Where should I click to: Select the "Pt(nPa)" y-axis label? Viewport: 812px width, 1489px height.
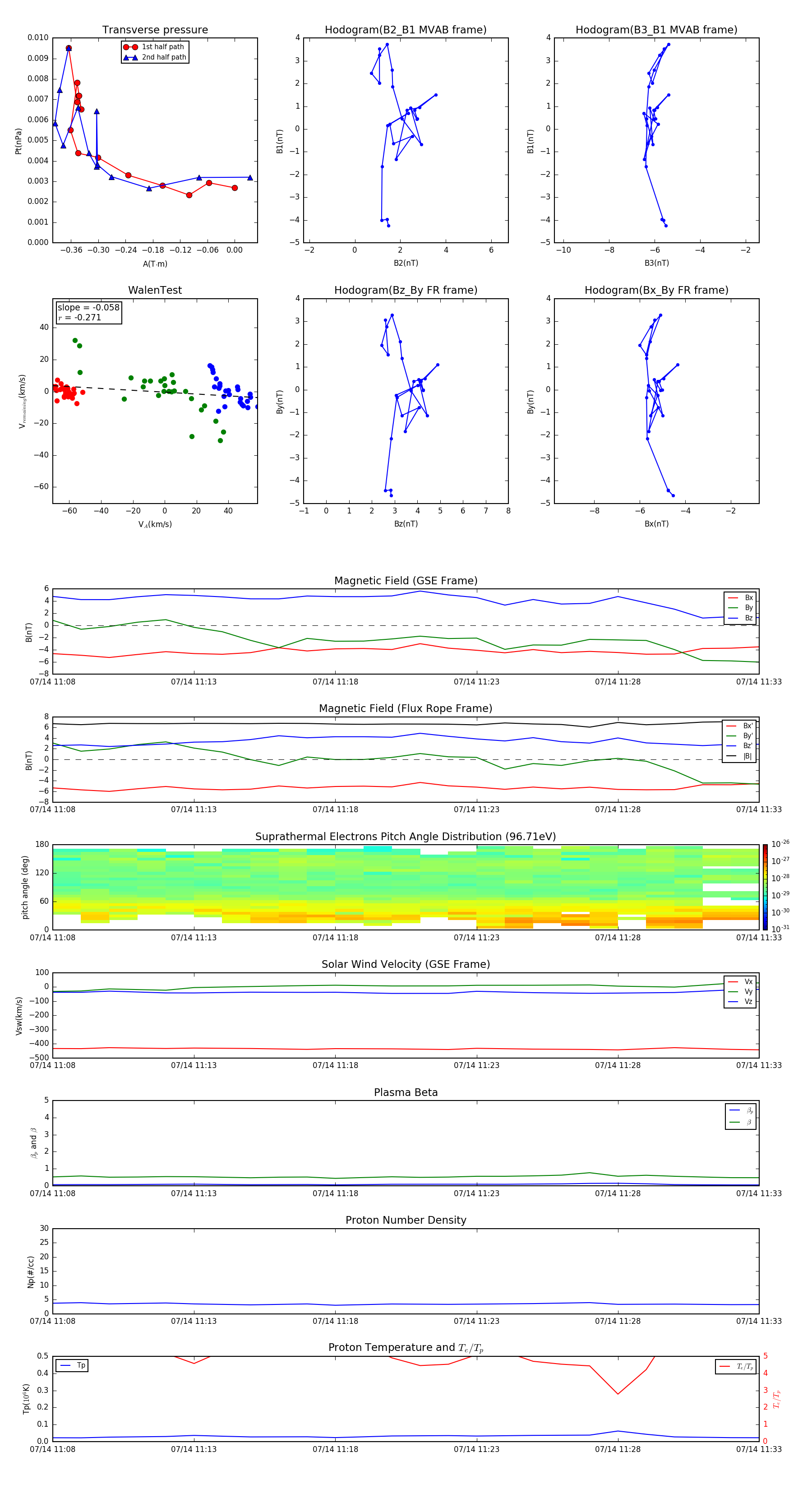(18, 140)
